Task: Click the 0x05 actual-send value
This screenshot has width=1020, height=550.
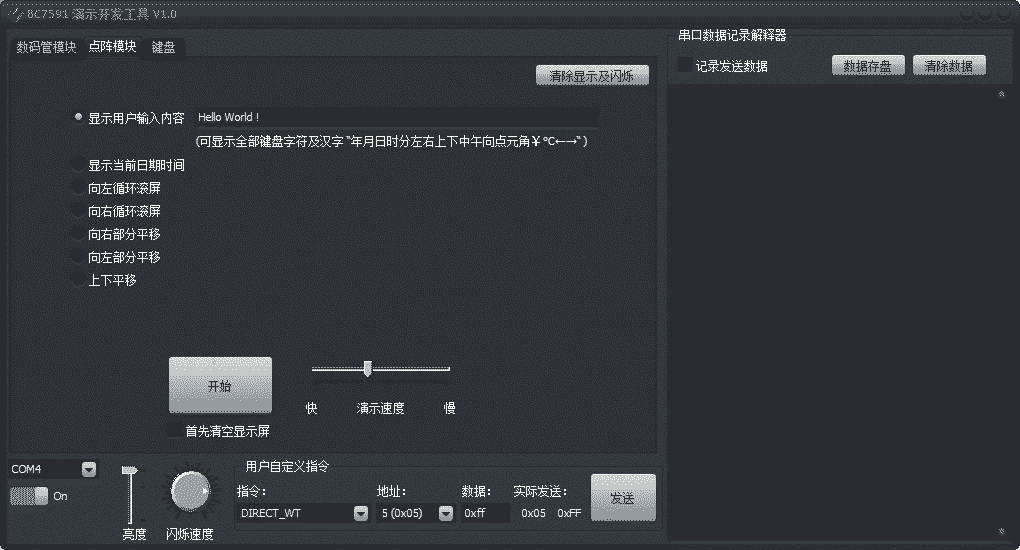Action: pyautogui.click(x=533, y=513)
